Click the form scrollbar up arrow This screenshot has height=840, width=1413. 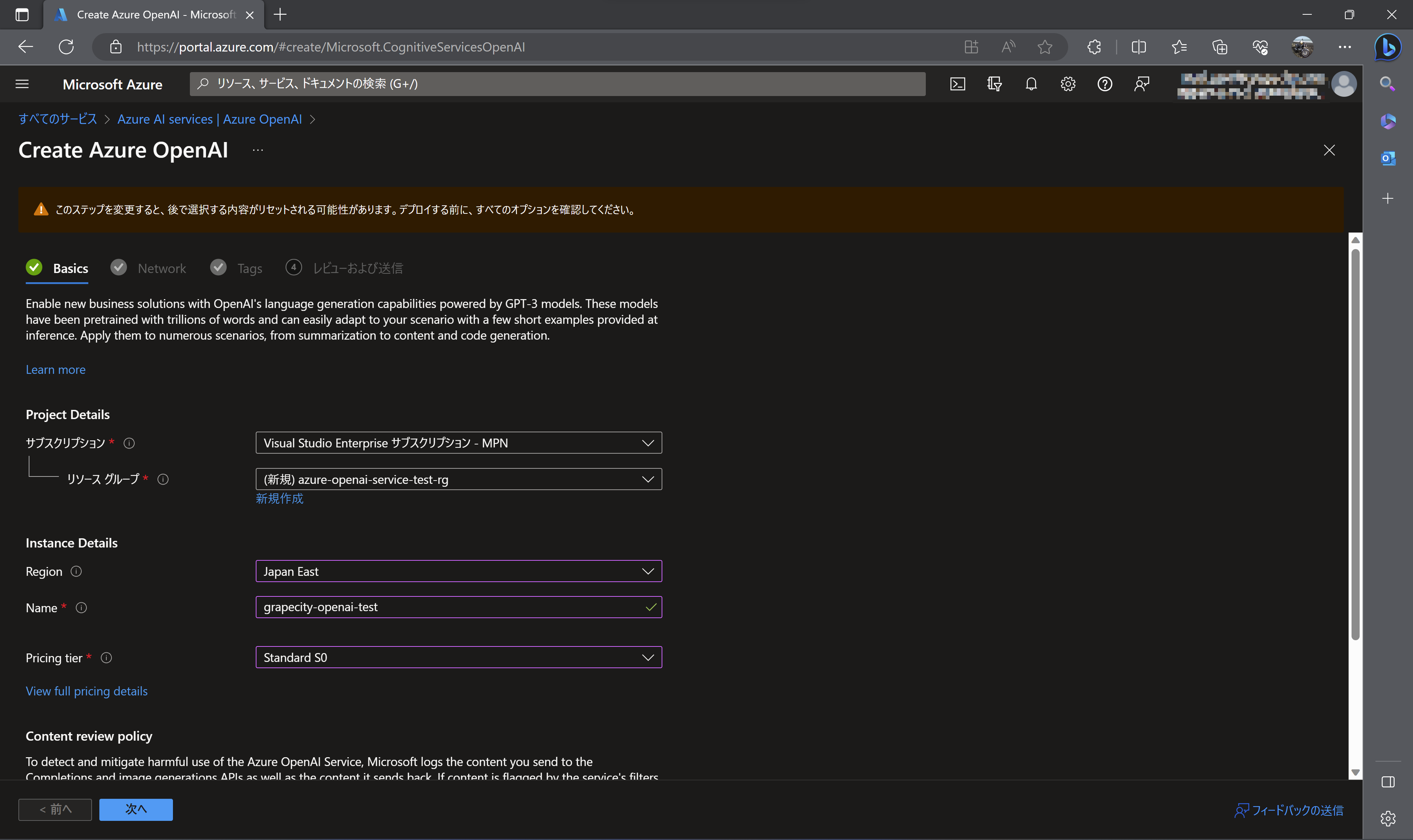click(x=1355, y=240)
